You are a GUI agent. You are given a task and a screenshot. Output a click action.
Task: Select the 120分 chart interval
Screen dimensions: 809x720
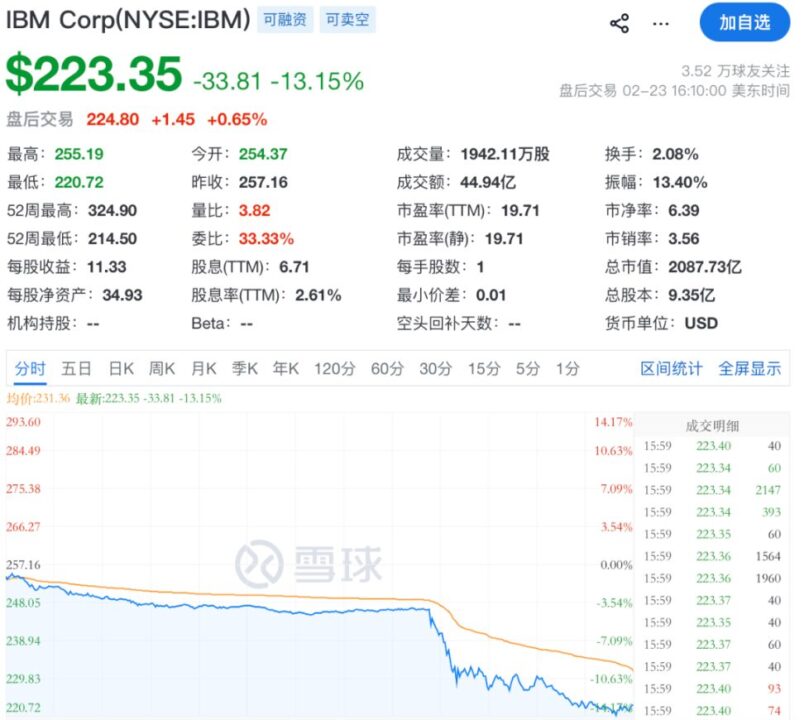(x=335, y=368)
